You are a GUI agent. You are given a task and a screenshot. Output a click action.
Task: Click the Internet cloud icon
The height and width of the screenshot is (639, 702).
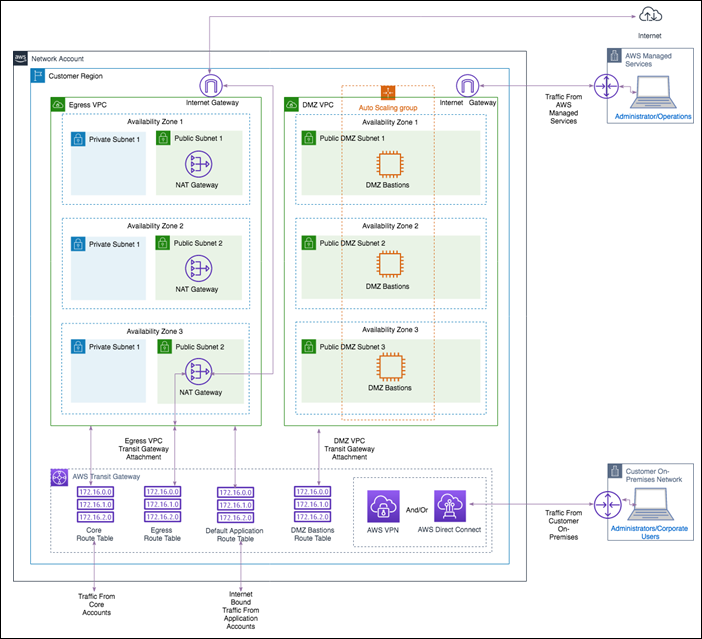click(649, 13)
